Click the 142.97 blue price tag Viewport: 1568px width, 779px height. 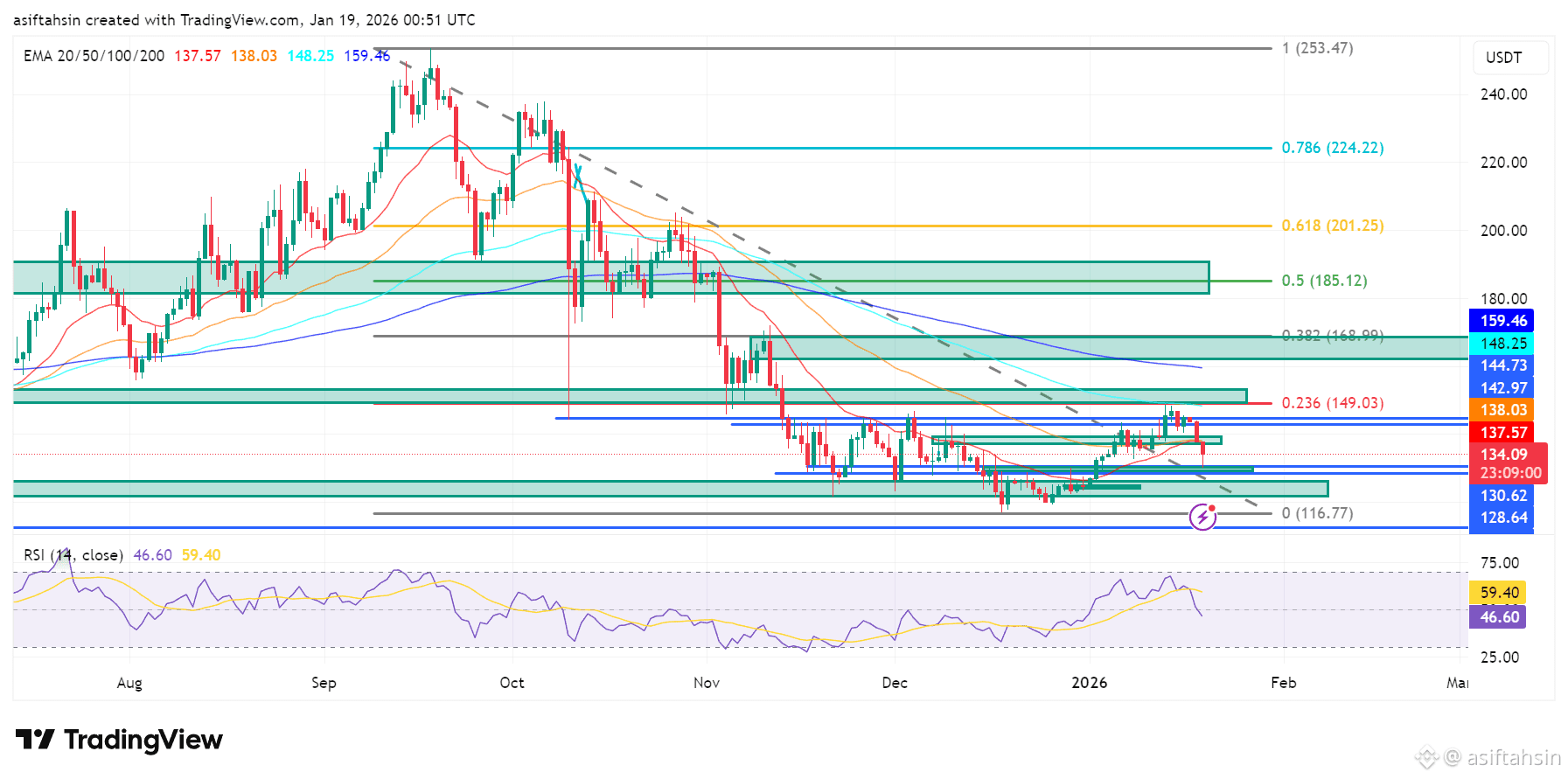(x=1502, y=388)
